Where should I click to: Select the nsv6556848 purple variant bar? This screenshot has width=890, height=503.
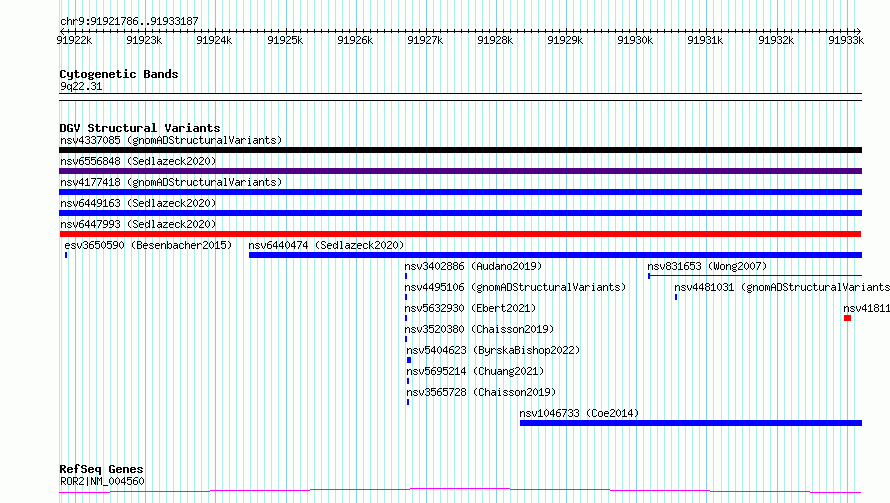tap(460, 171)
